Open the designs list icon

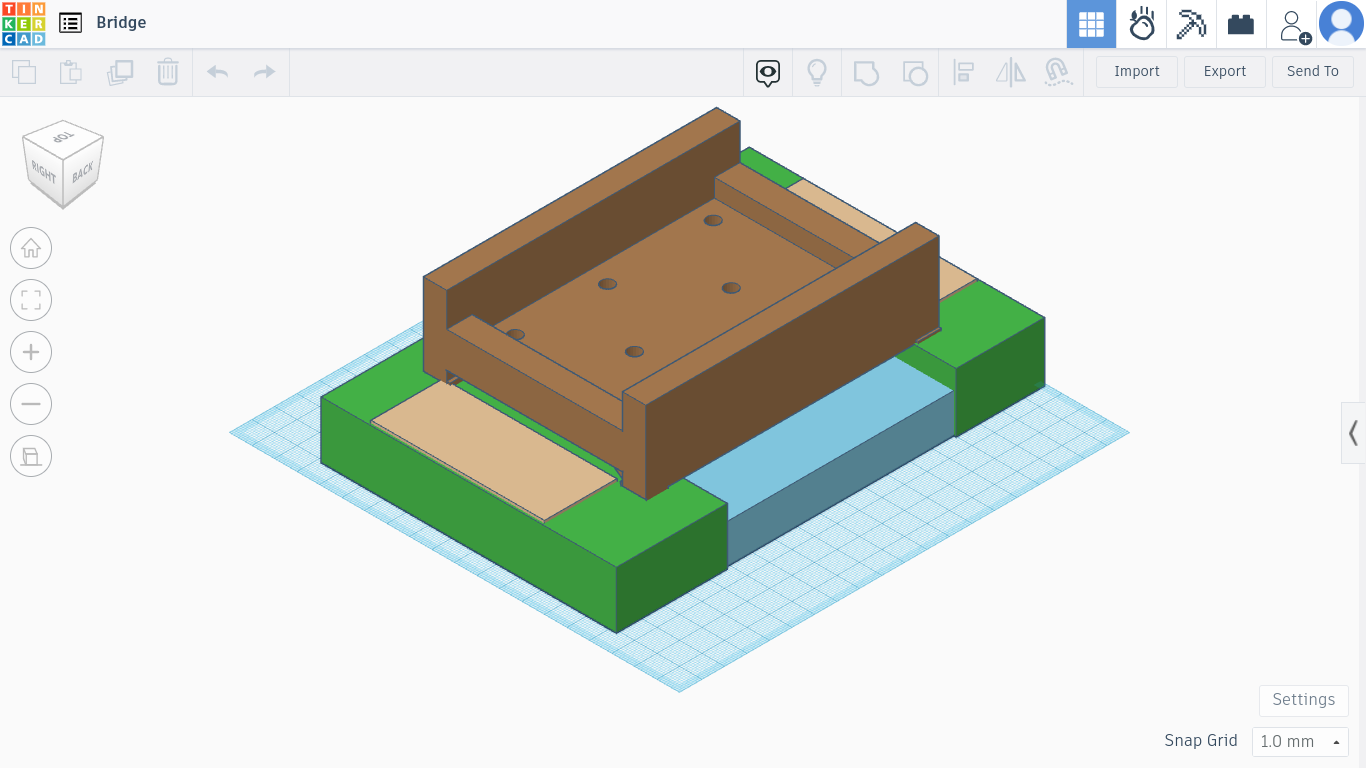pos(70,23)
